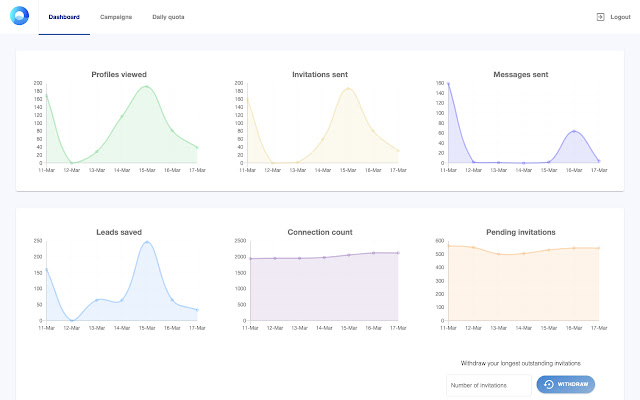Click the WITHDRAW button
The height and width of the screenshot is (400, 640).
click(565, 384)
